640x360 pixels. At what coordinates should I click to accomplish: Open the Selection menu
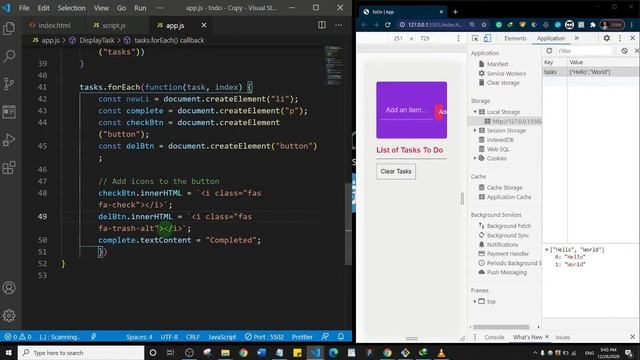tap(71, 8)
